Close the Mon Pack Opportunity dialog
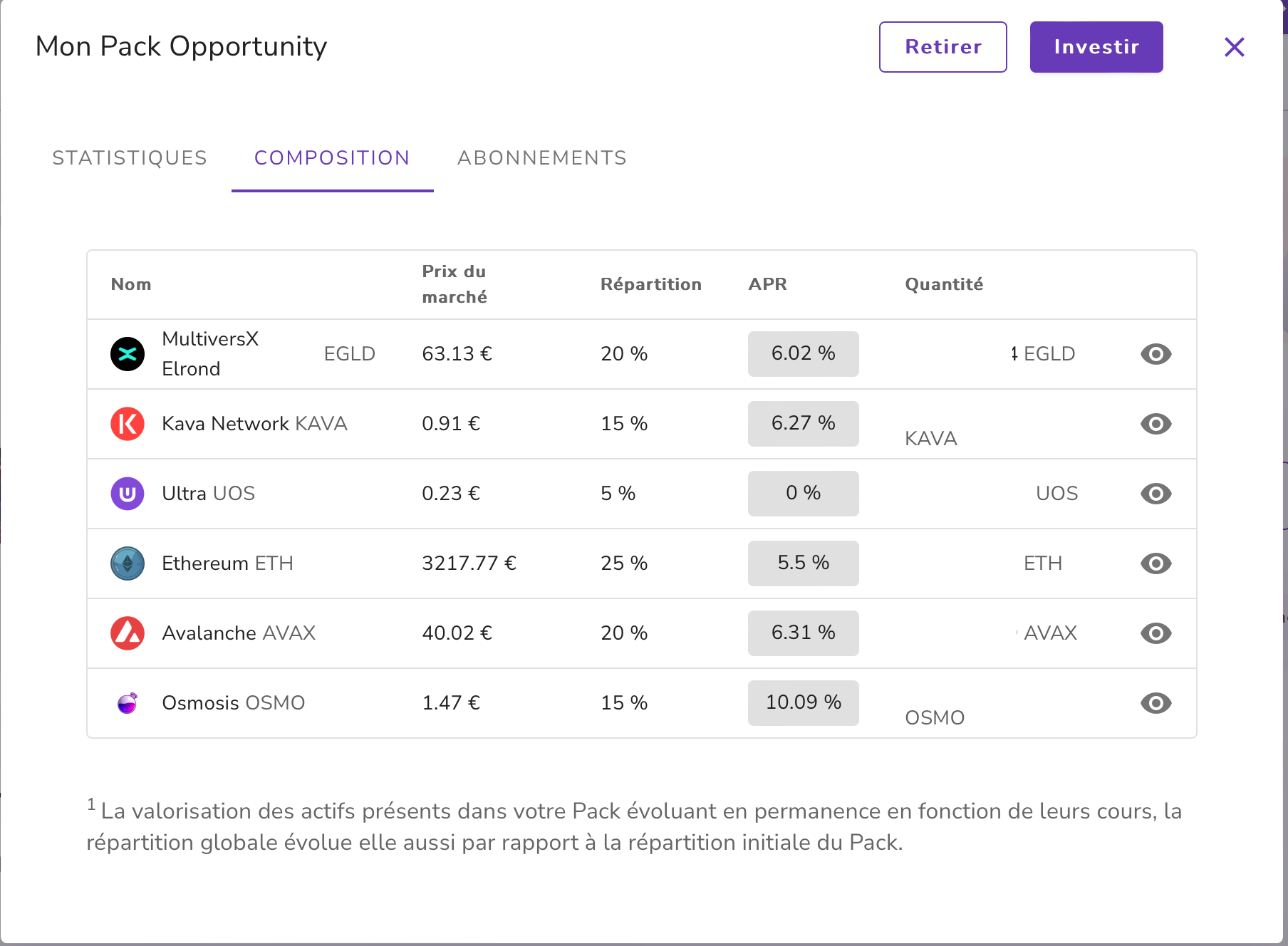The width and height of the screenshot is (1288, 946). point(1234,47)
